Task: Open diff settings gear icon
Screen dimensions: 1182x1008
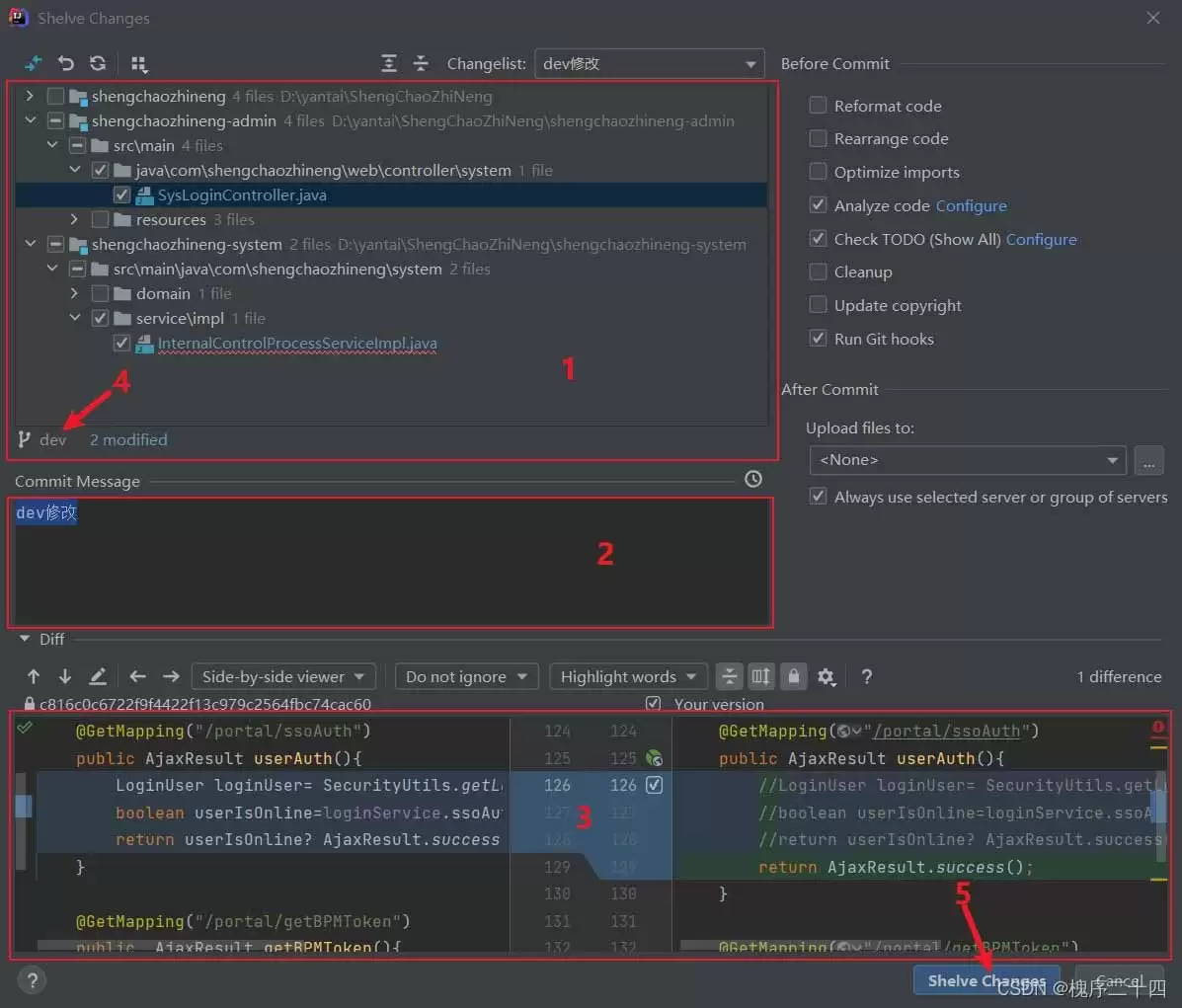Action: (x=827, y=676)
